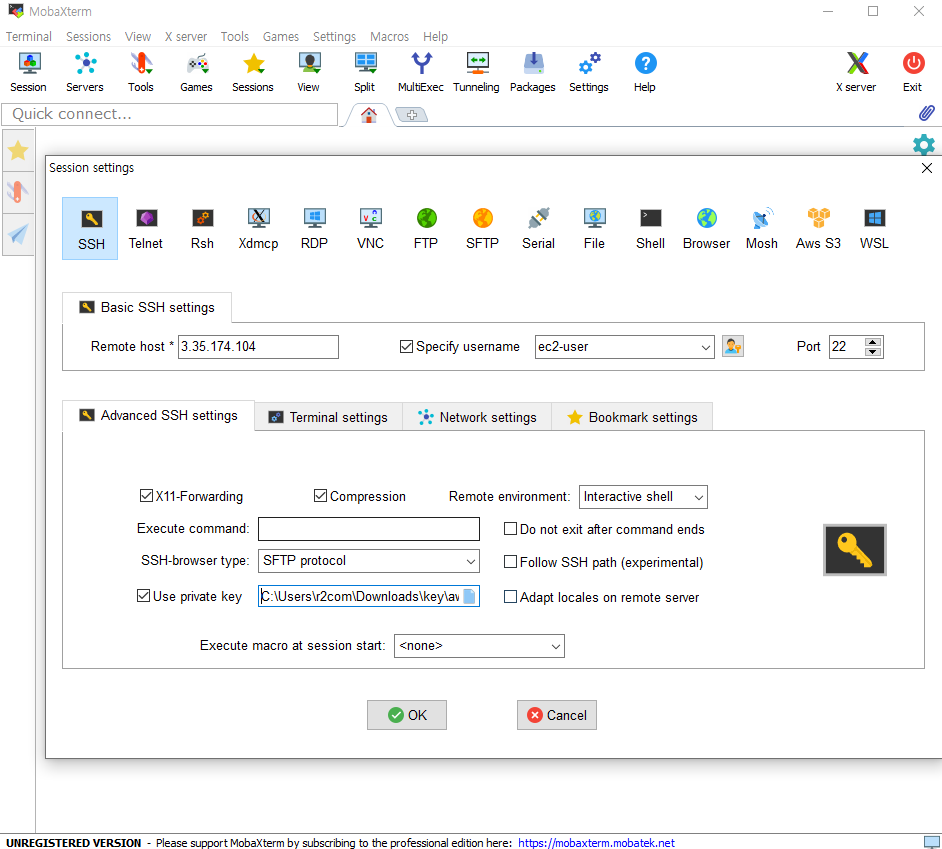Select the SFTP session type
This screenshot has width=942, height=849.
482,229
